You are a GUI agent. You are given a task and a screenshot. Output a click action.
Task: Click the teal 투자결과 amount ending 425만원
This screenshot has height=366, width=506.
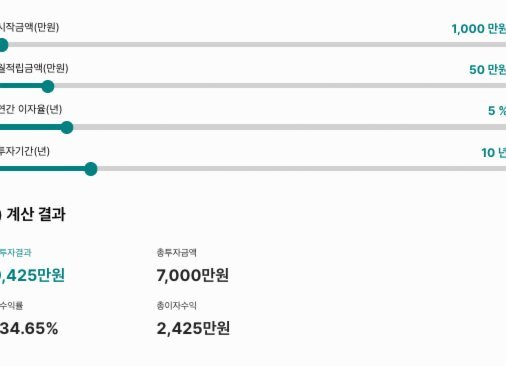click(x=32, y=276)
